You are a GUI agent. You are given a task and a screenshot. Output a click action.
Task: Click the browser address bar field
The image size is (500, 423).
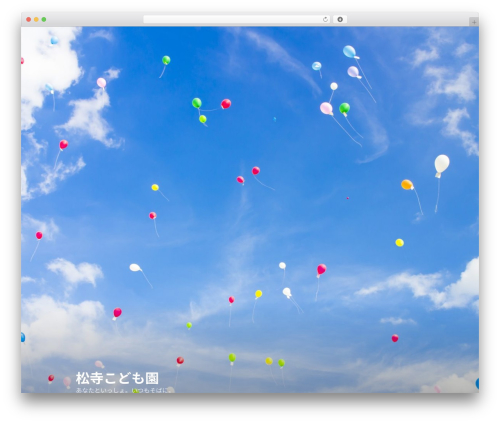coord(237,19)
